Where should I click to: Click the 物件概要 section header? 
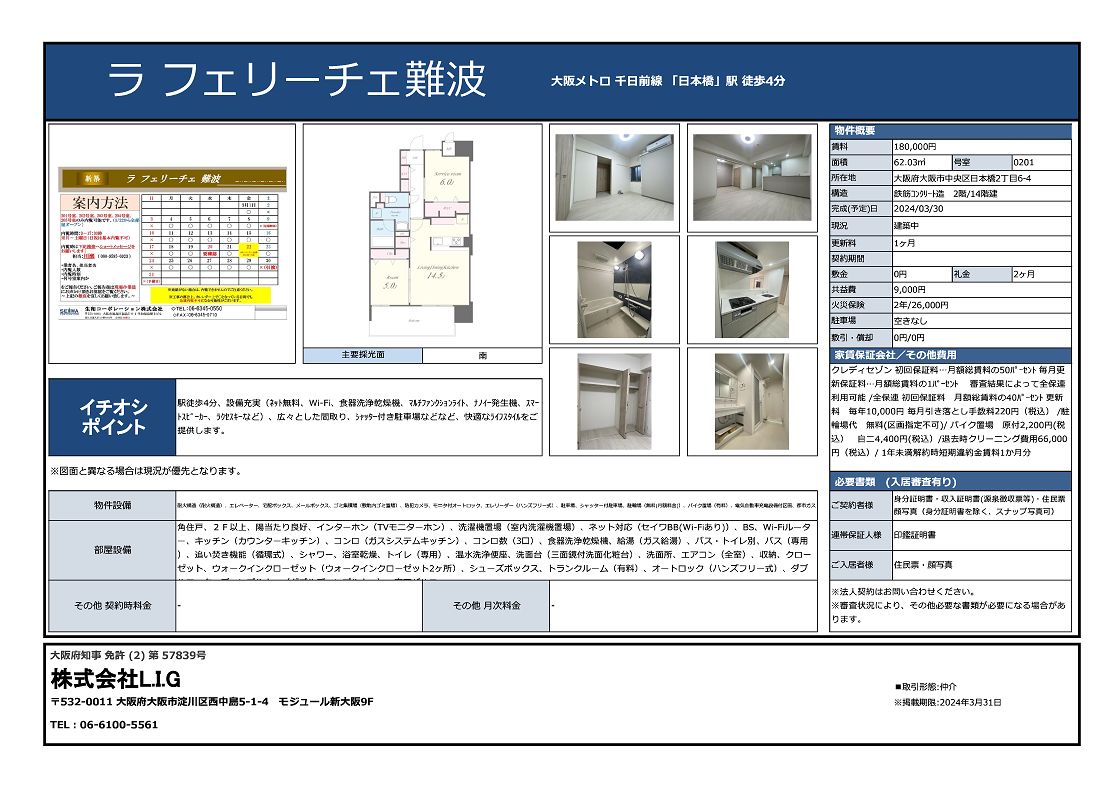pos(951,131)
